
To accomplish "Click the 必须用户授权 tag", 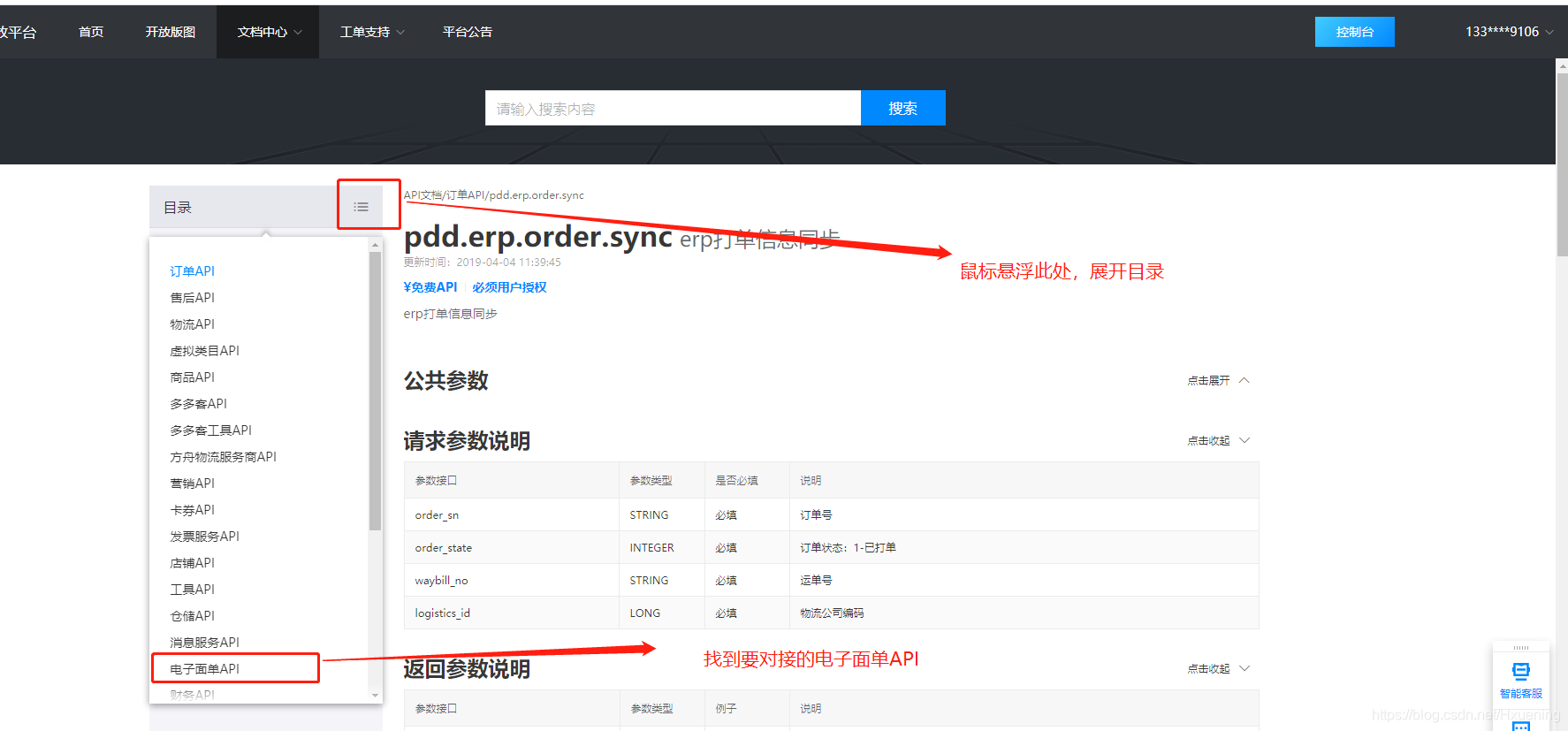I will tap(509, 287).
